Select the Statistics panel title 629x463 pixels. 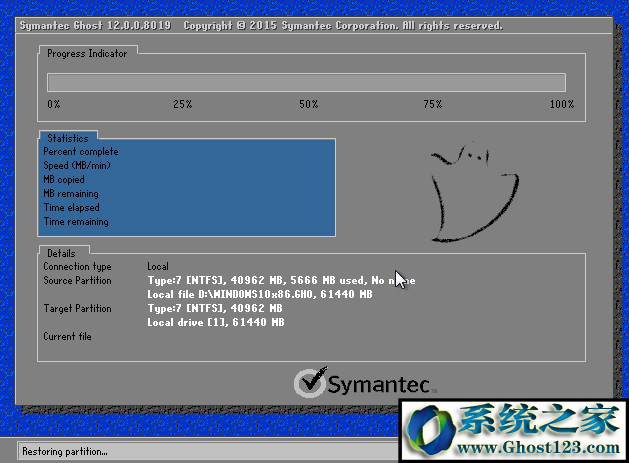68,138
